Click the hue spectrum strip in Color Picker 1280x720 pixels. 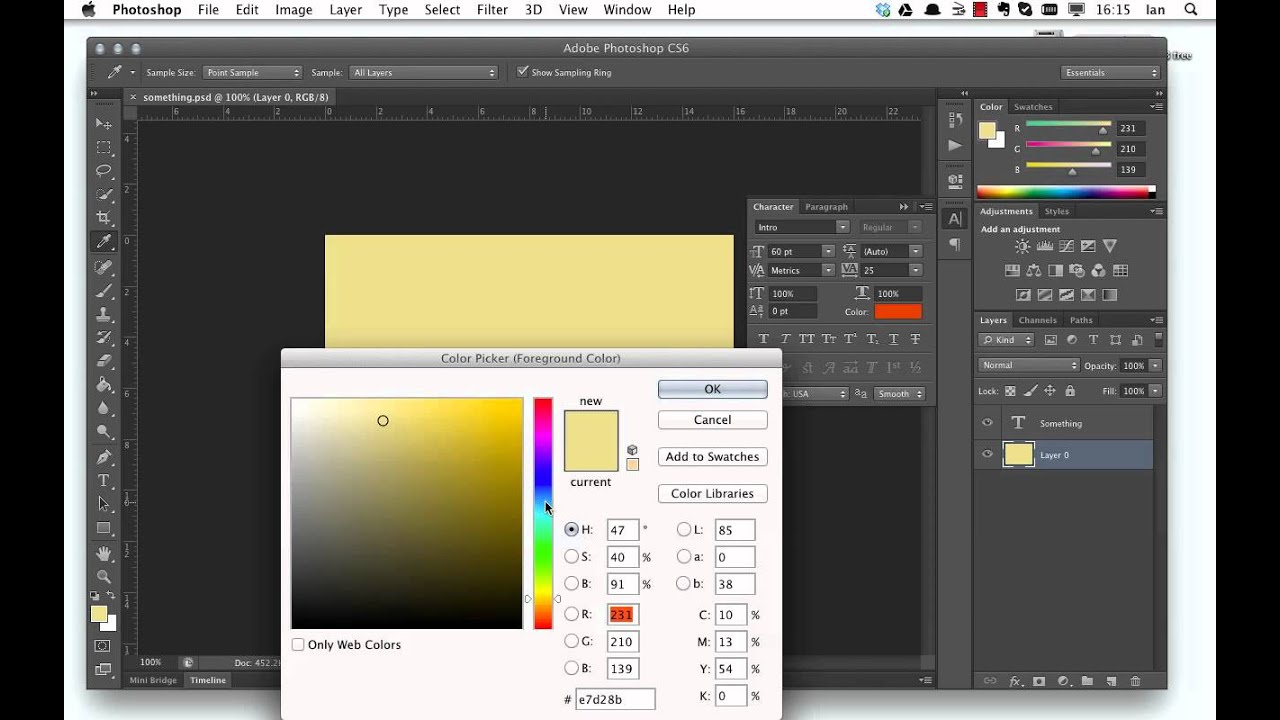click(x=543, y=513)
